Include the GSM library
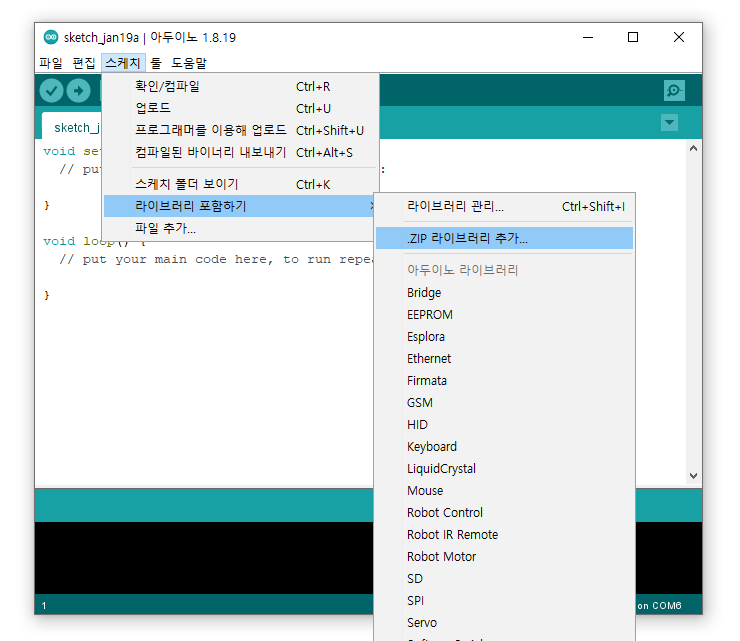Image resolution: width=740 pixels, height=641 pixels. click(x=505, y=403)
